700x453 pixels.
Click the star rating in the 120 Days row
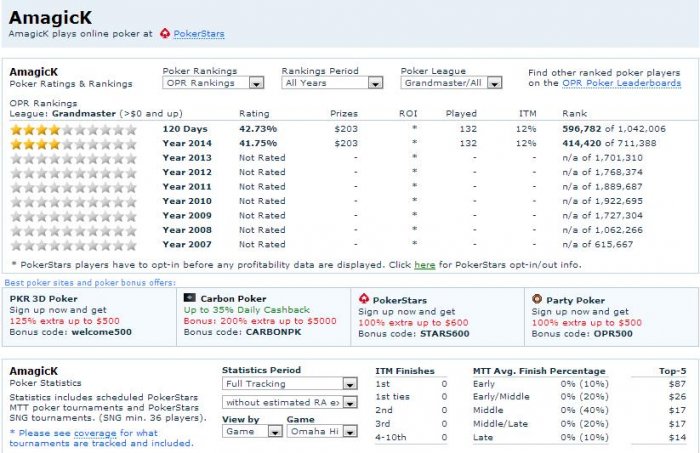74,129
